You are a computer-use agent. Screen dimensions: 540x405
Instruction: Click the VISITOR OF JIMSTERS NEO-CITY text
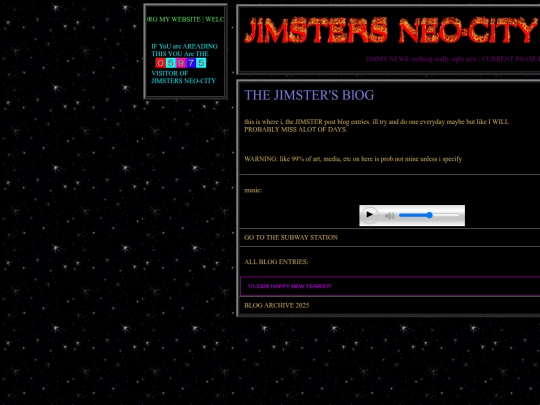tap(184, 77)
